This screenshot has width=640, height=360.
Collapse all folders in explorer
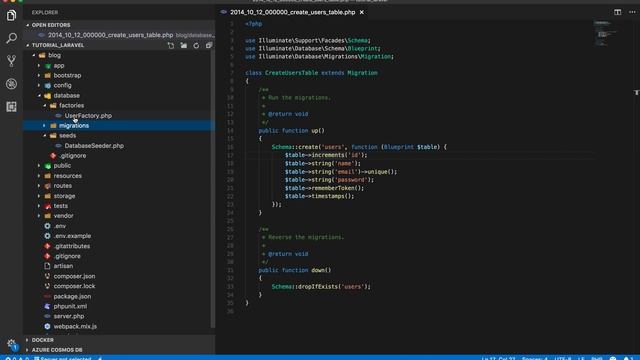(x=209, y=45)
